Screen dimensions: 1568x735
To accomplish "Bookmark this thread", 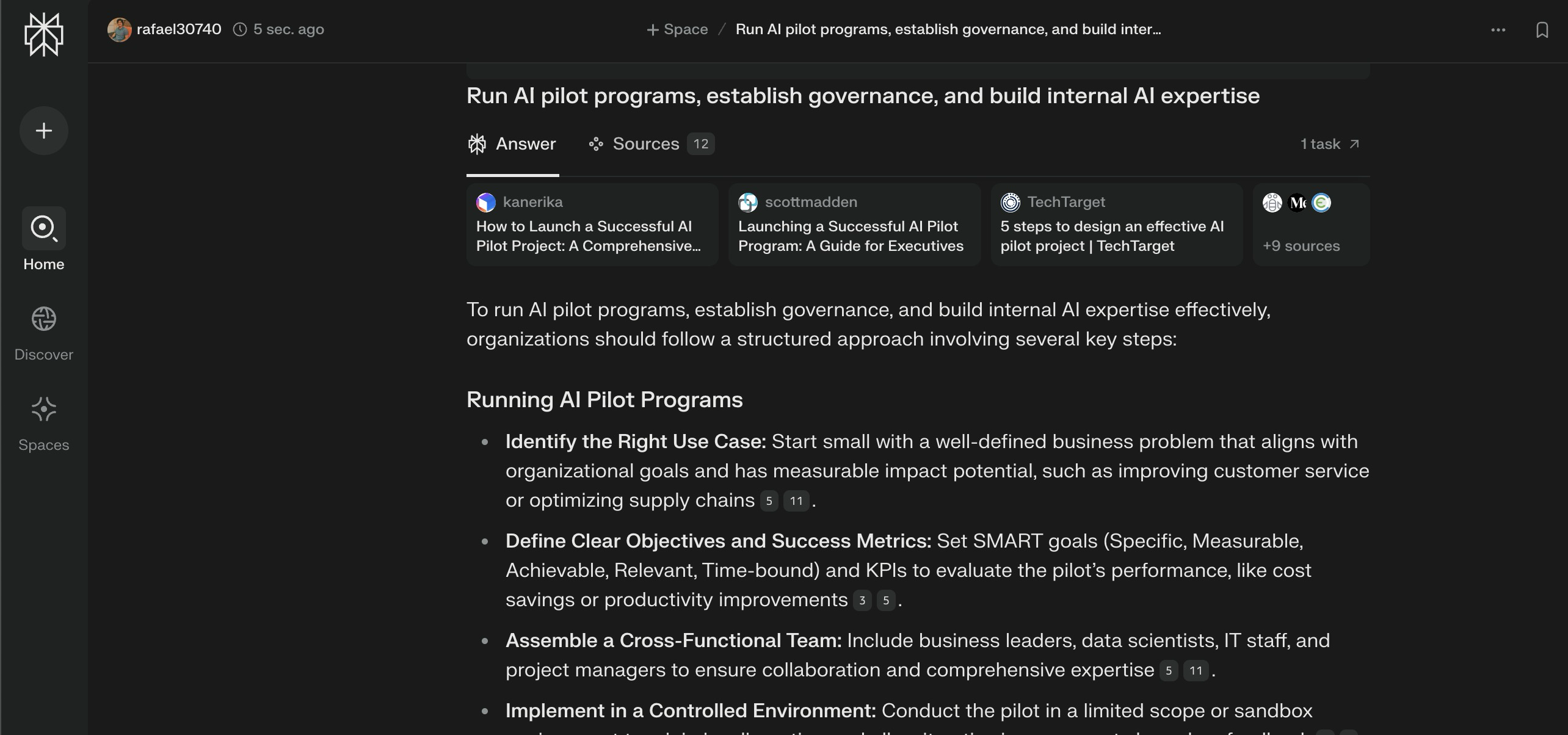I will (1542, 30).
